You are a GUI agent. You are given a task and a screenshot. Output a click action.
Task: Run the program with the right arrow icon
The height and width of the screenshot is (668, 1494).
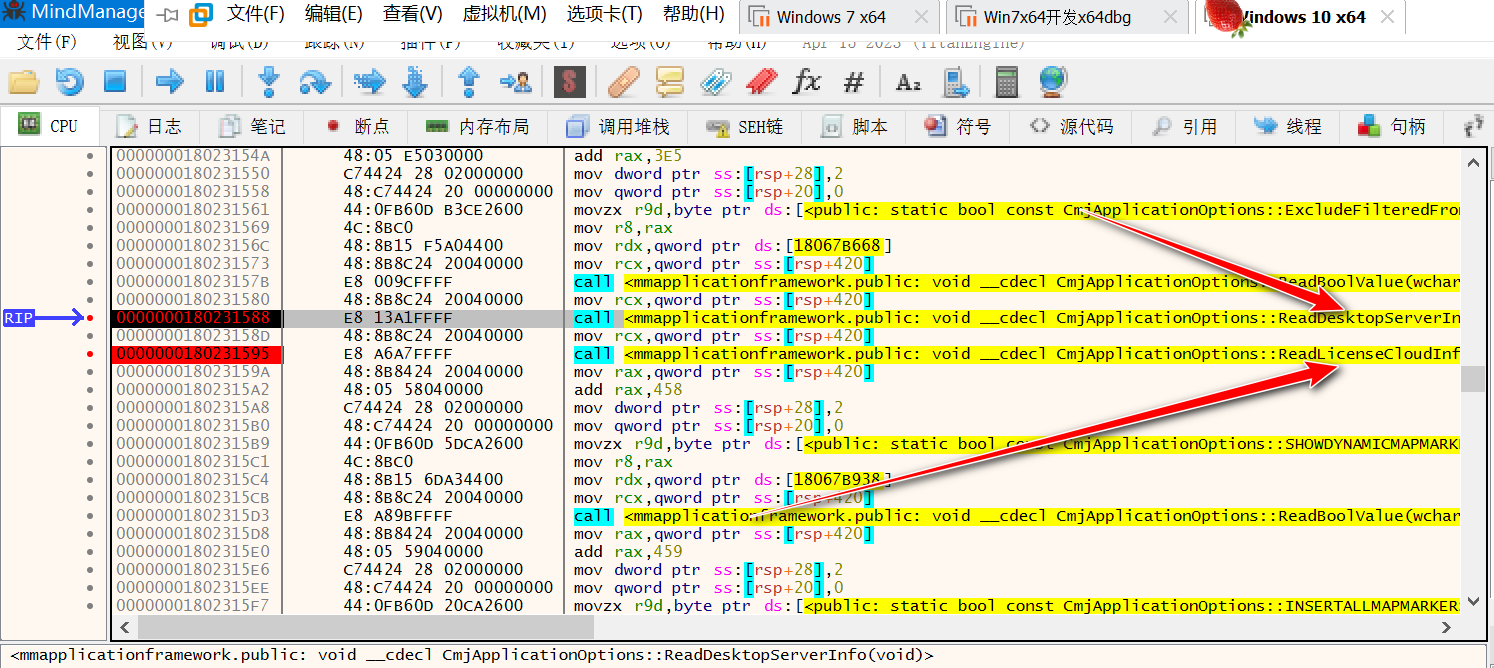169,82
